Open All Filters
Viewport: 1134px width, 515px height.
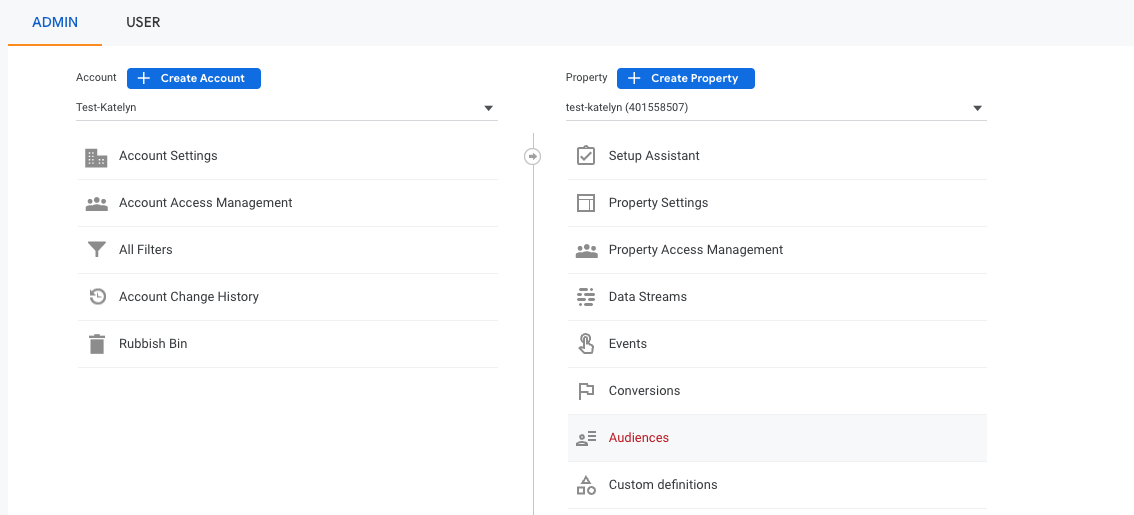pyautogui.click(x=288, y=250)
